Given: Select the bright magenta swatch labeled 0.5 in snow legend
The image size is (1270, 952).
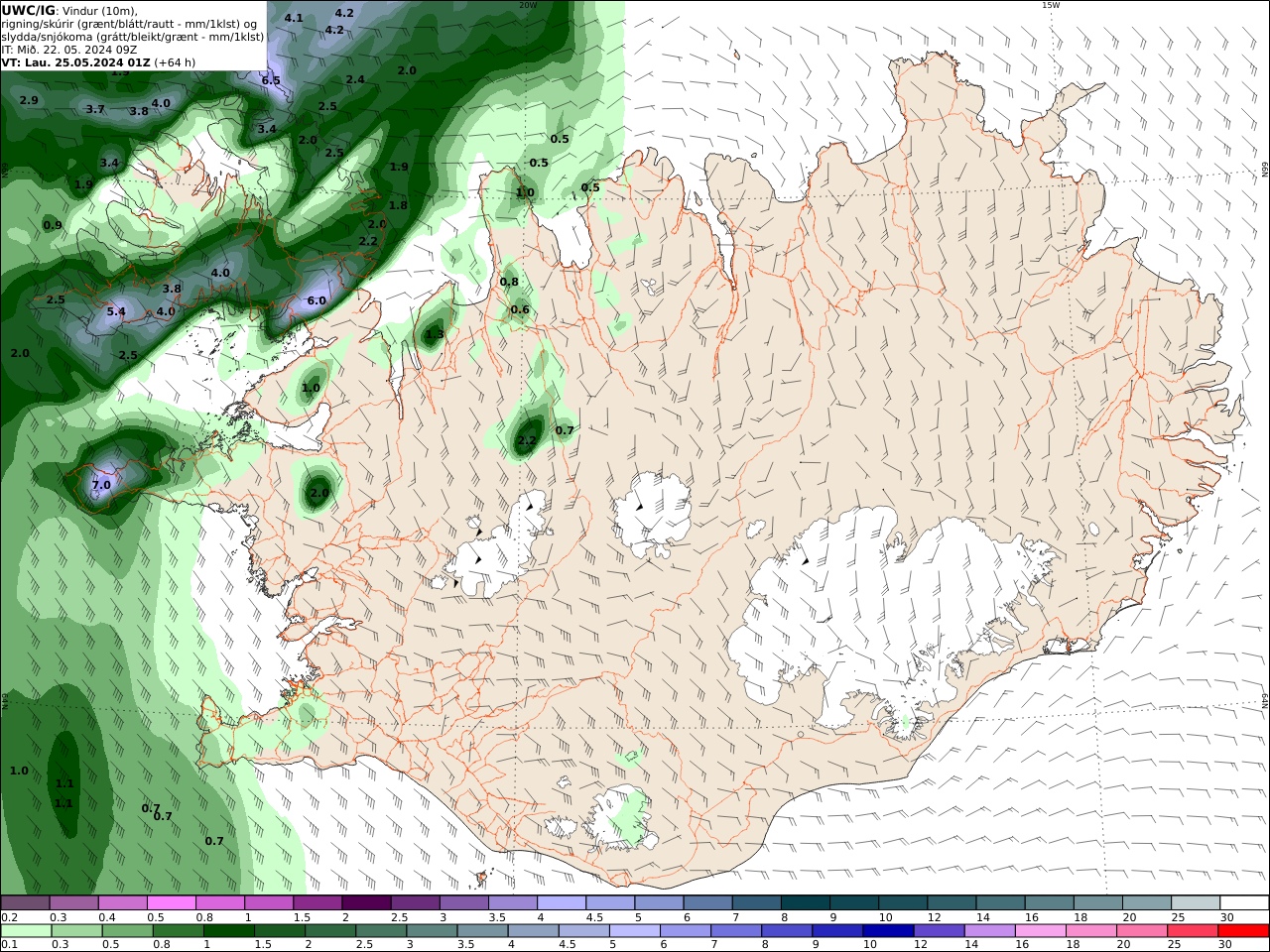Looking at the screenshot, I should 172,902.
